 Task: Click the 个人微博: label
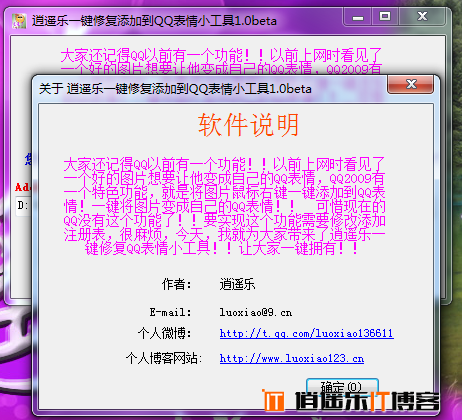point(165,333)
